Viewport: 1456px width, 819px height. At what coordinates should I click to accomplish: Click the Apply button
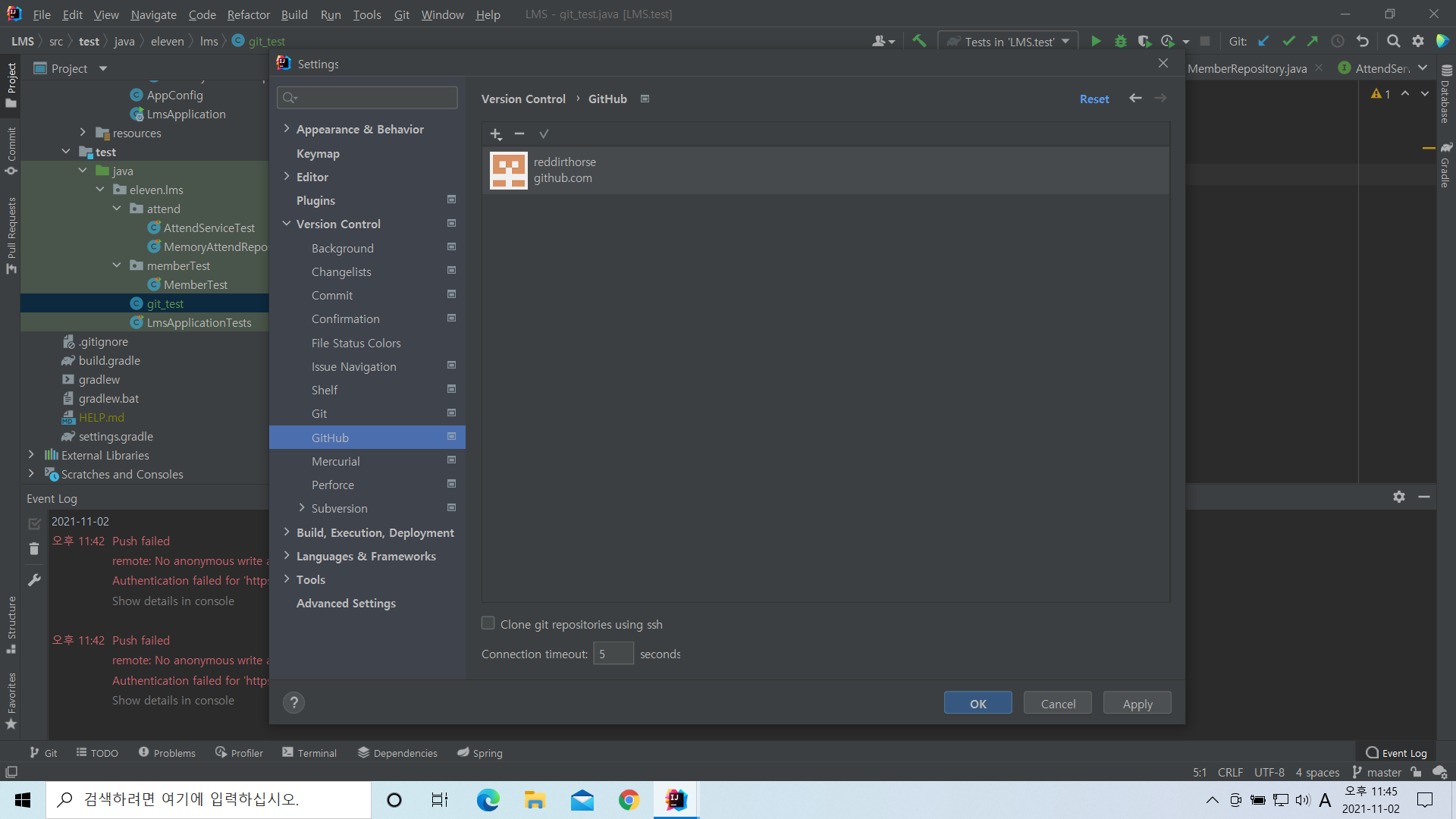click(1137, 704)
